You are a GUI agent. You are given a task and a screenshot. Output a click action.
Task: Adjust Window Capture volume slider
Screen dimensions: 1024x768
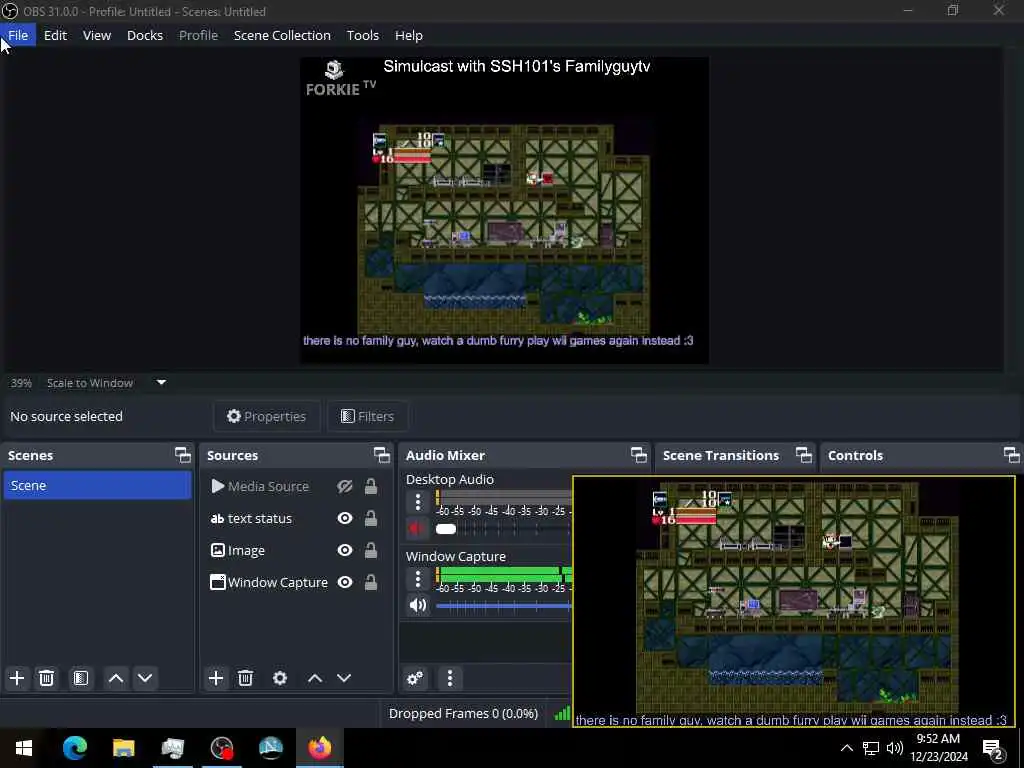[x=504, y=606]
